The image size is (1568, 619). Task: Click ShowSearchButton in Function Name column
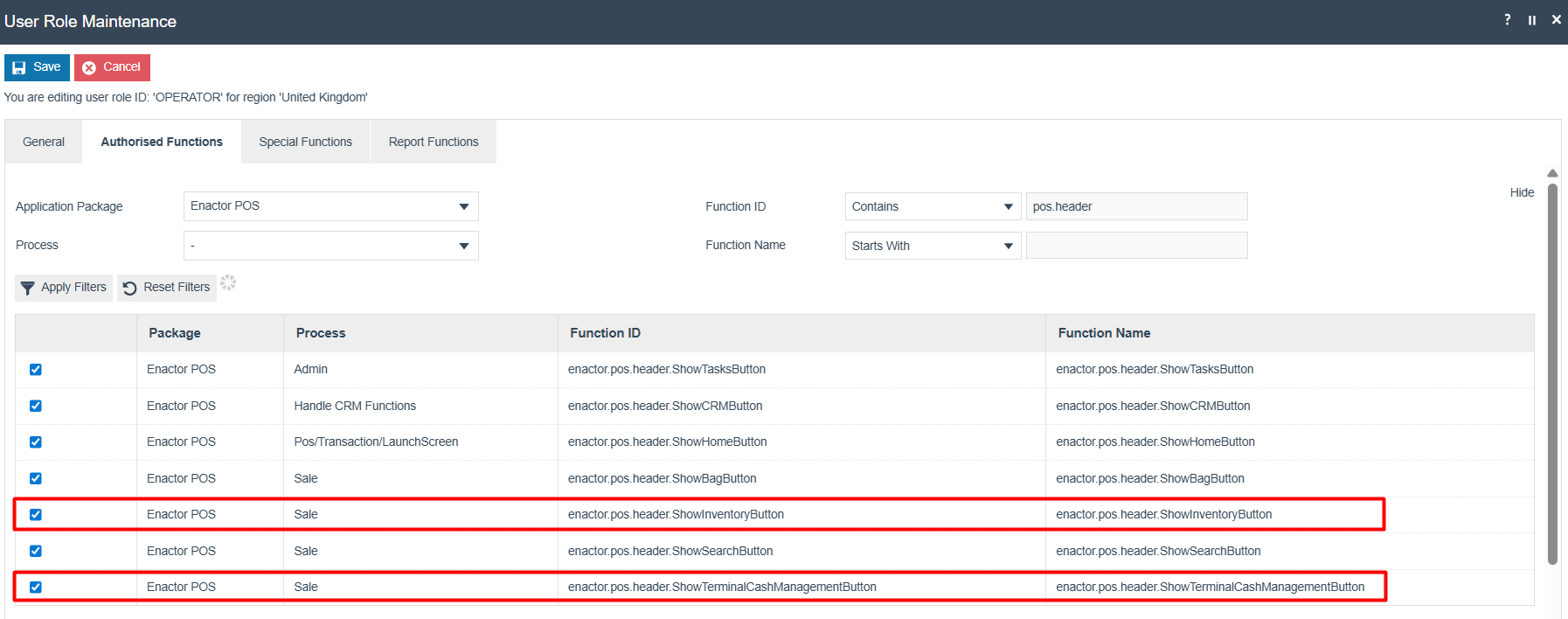click(1158, 551)
